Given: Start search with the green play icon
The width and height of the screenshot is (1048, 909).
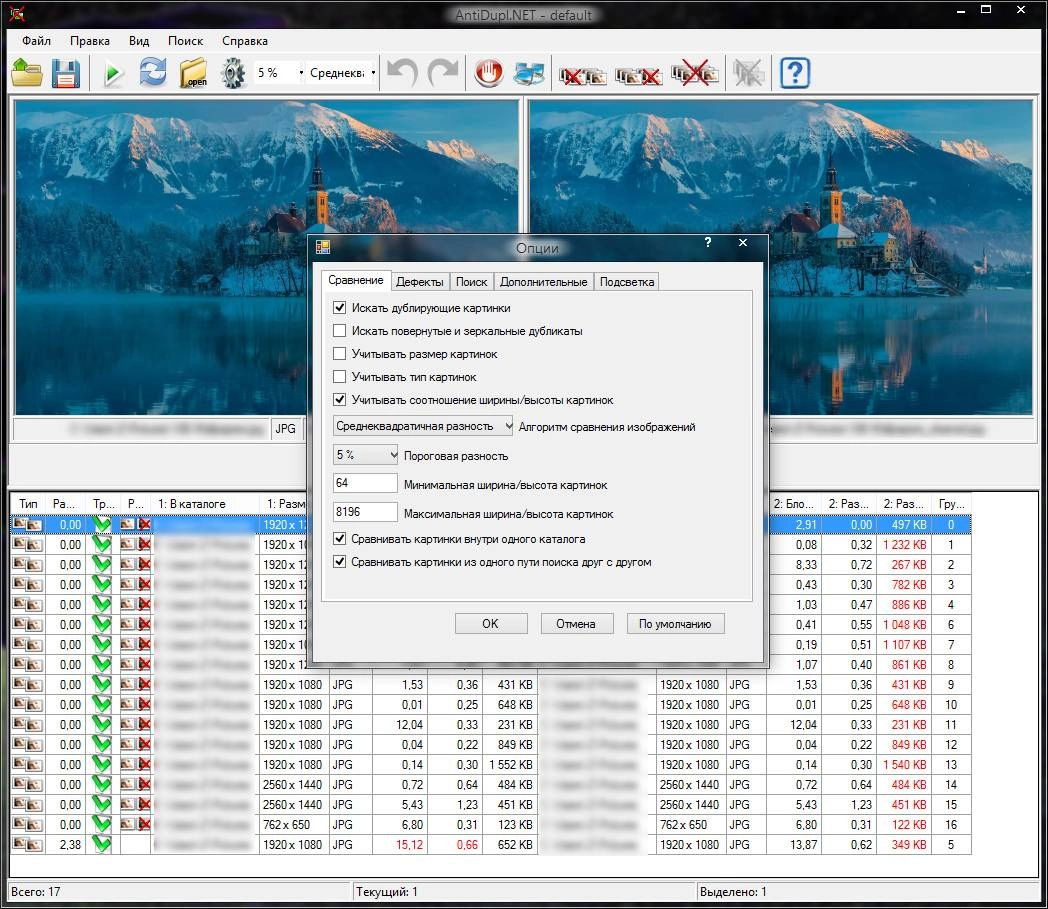Looking at the screenshot, I should tap(113, 72).
